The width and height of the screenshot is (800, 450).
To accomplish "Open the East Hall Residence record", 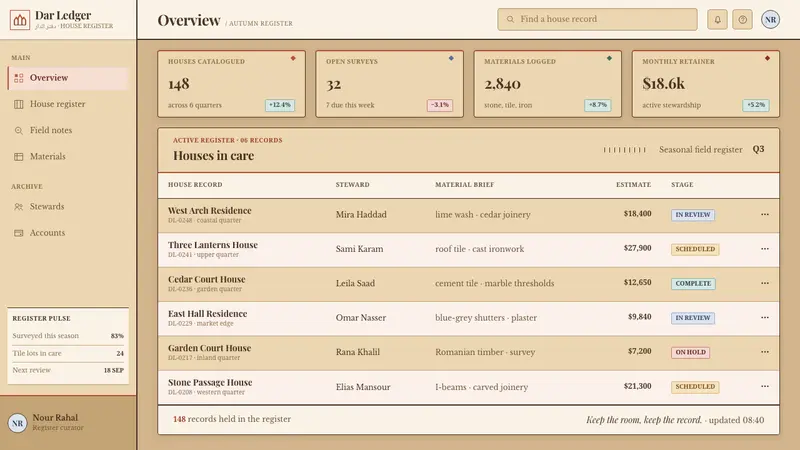I will 208,314.
